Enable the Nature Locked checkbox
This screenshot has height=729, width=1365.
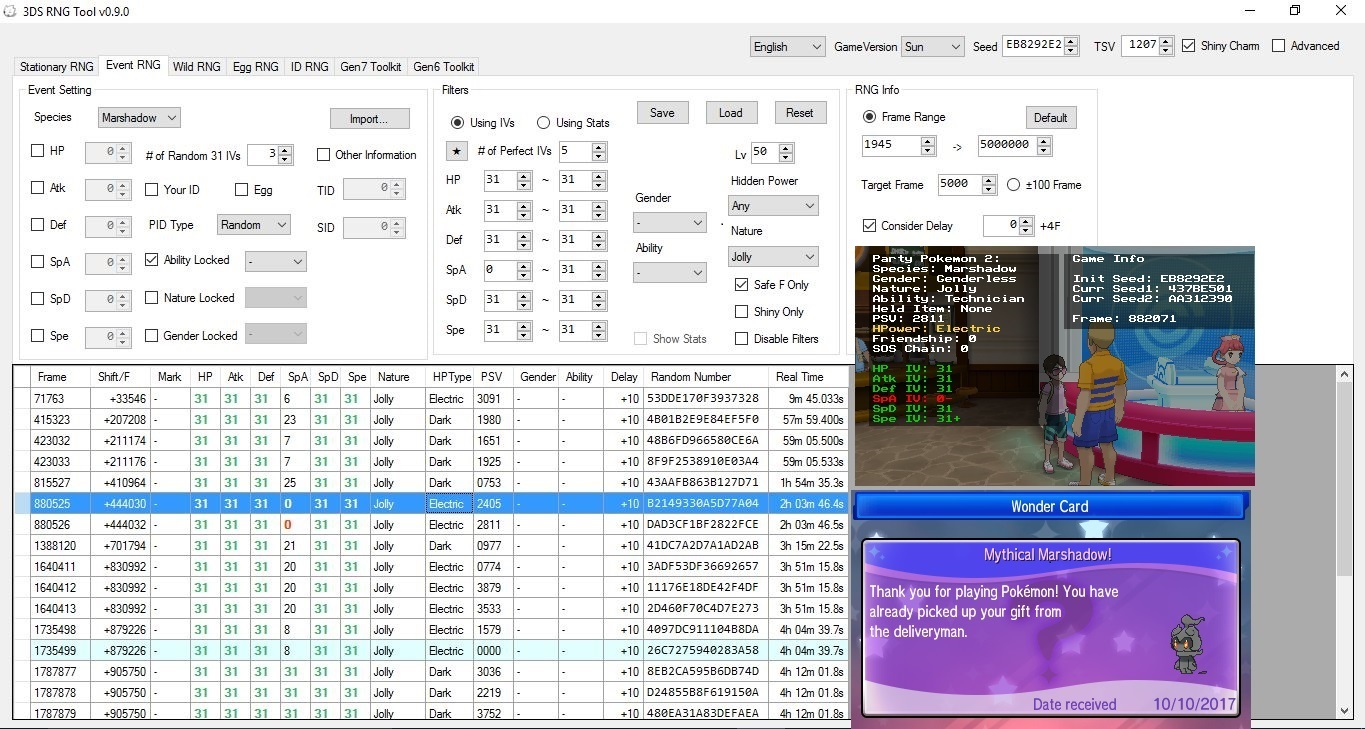152,297
